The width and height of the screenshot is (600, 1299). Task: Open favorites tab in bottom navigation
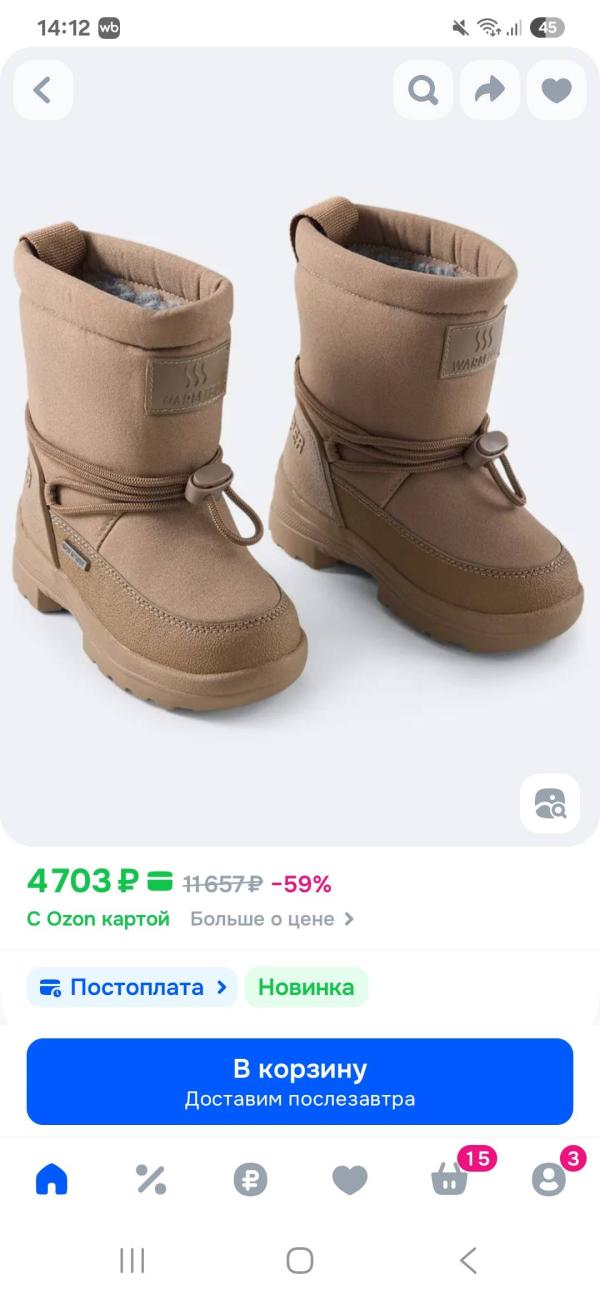pos(350,1180)
